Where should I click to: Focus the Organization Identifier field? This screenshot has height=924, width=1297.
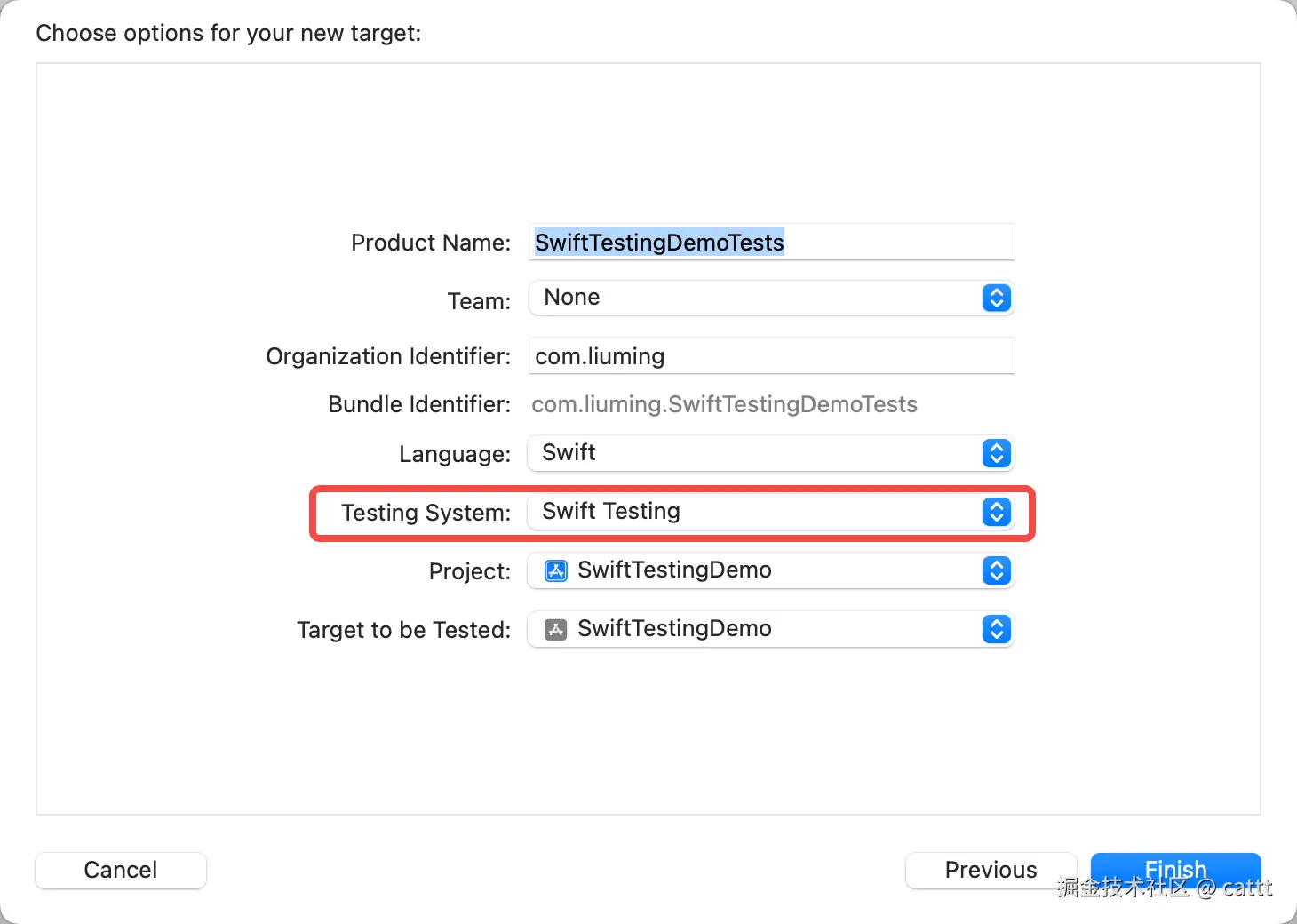coord(771,356)
